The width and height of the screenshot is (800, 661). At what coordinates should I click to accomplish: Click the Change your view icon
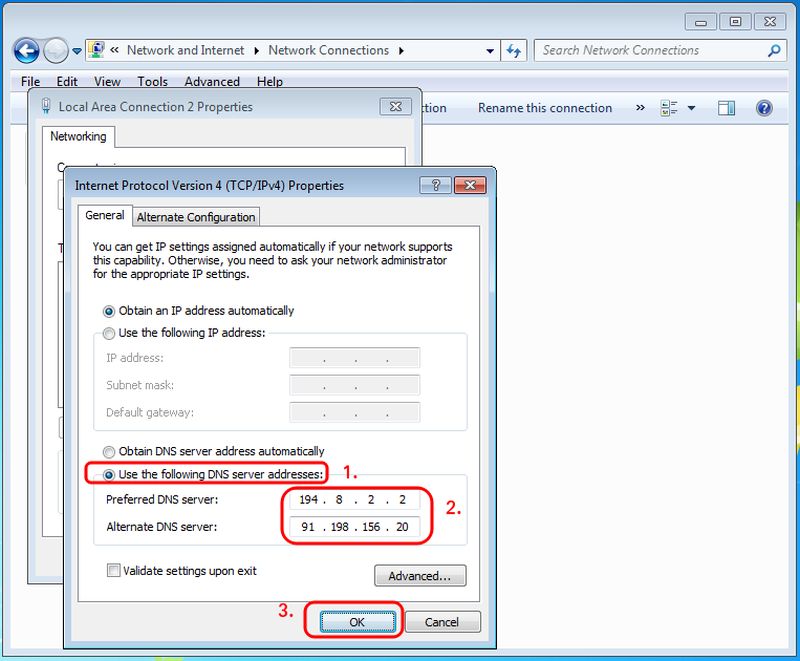[669, 108]
